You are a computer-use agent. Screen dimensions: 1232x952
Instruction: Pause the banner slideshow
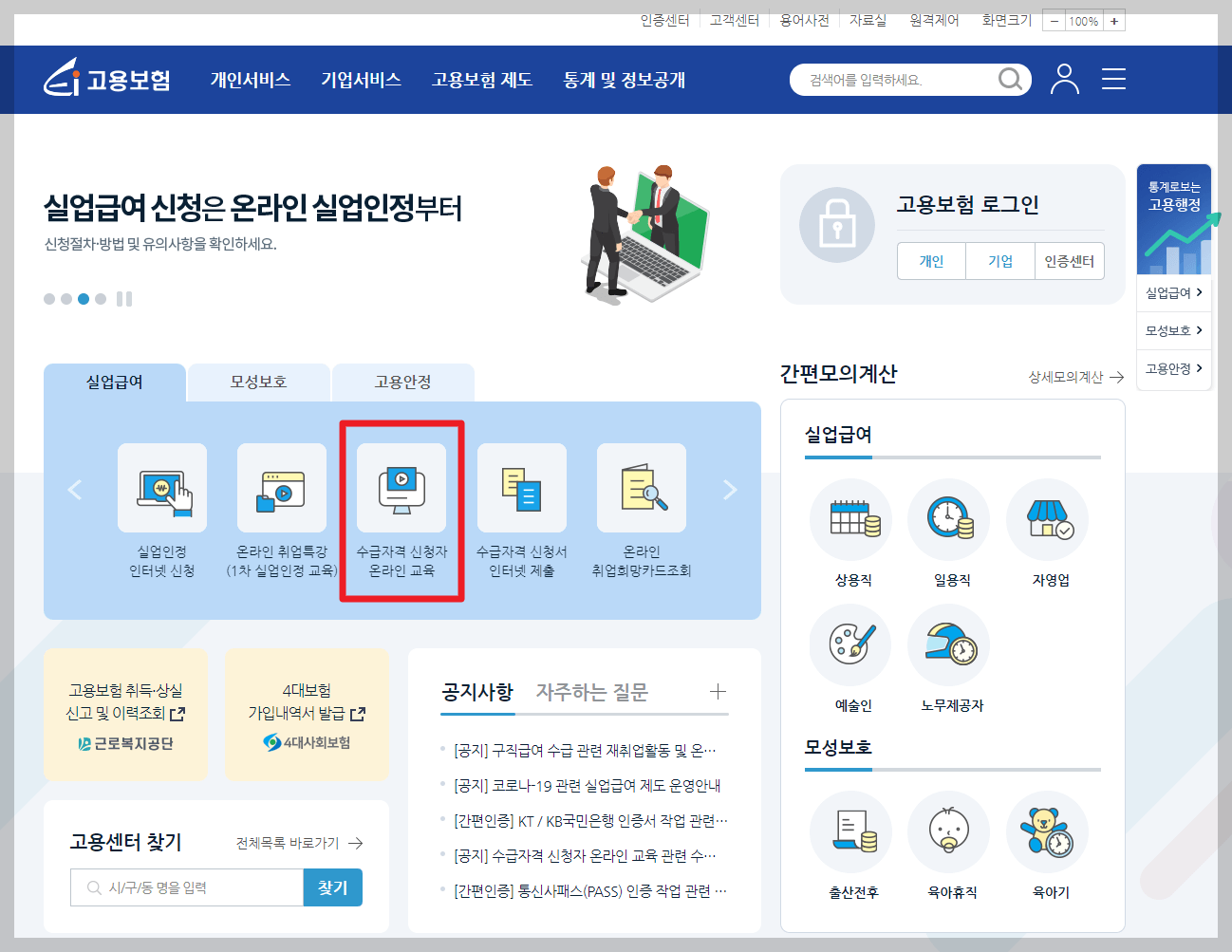[124, 299]
